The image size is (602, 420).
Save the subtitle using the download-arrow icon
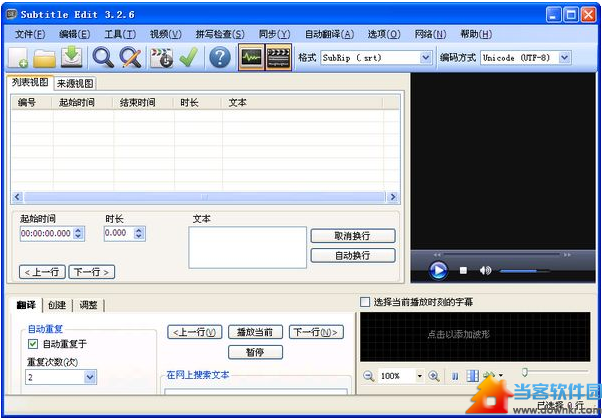tap(71, 58)
